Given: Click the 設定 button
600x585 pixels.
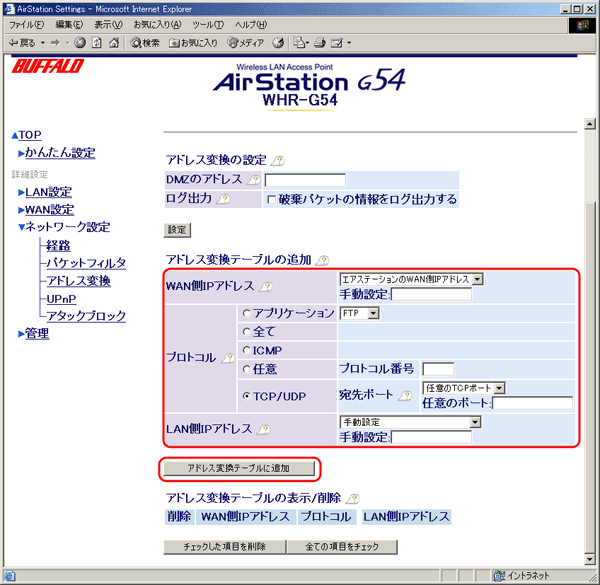Looking at the screenshot, I should (x=177, y=230).
